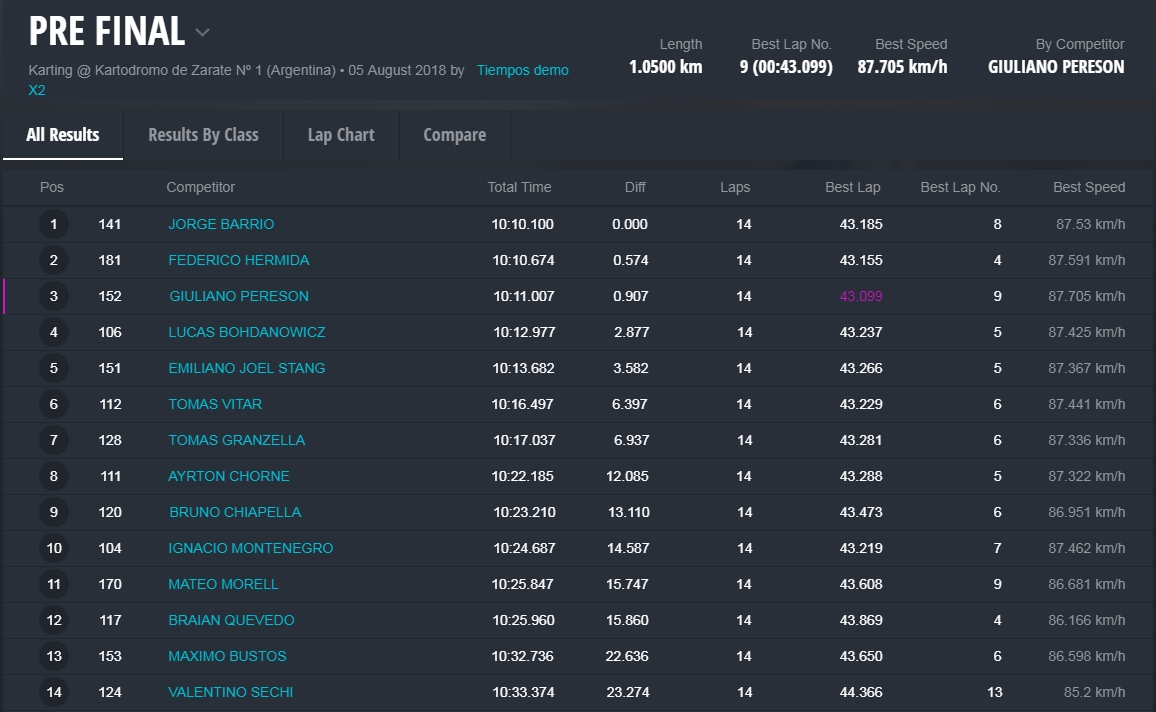Switch to Results By Class tab
Screen dimensions: 1156x712
click(x=203, y=135)
